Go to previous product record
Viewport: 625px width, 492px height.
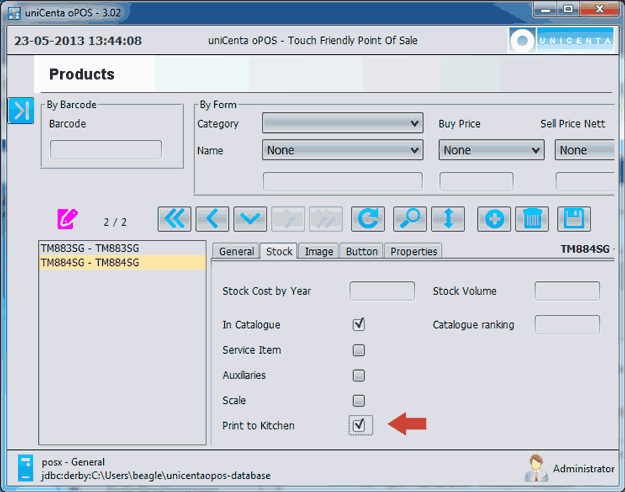(x=212, y=218)
